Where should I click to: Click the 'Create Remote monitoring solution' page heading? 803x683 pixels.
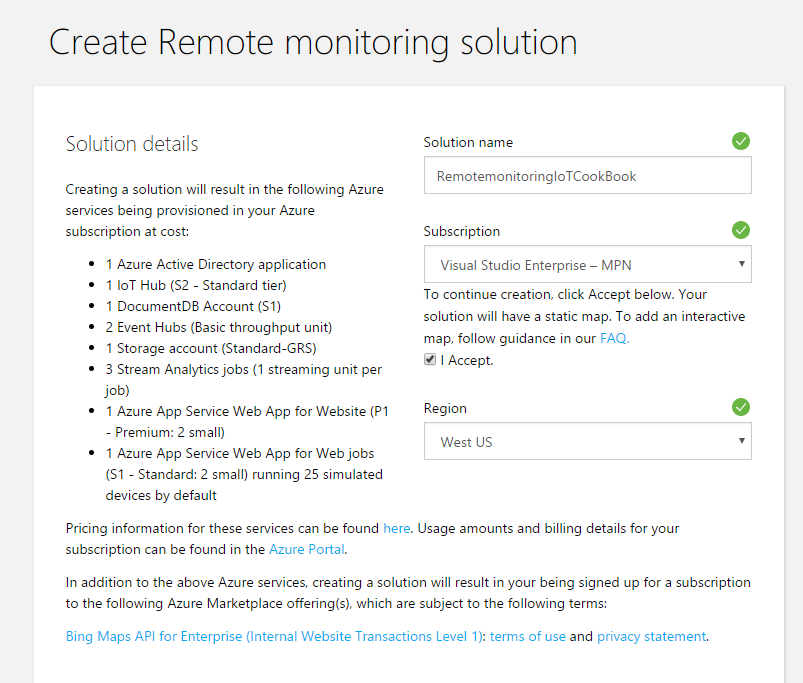tap(313, 42)
